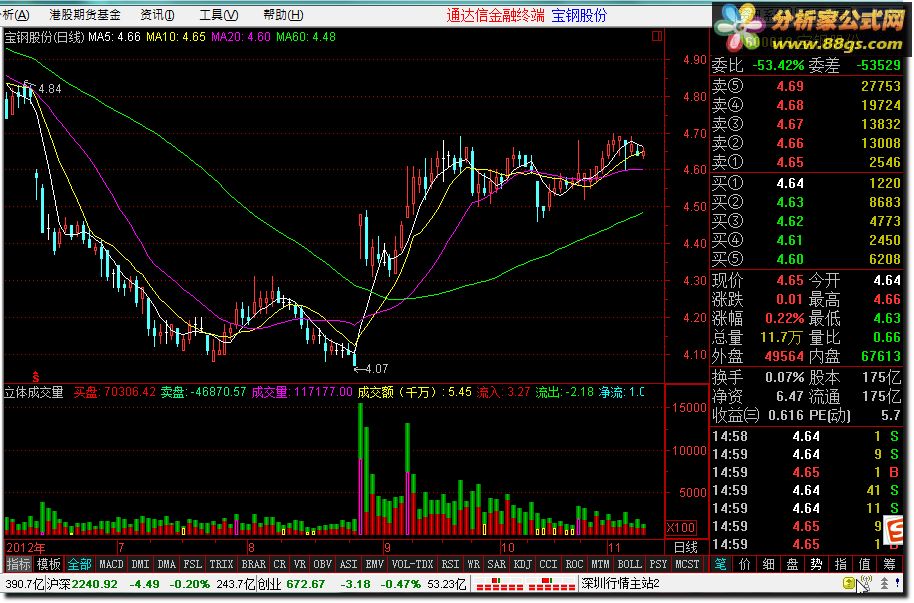Select the 盘 tab in quote panel

click(x=792, y=564)
